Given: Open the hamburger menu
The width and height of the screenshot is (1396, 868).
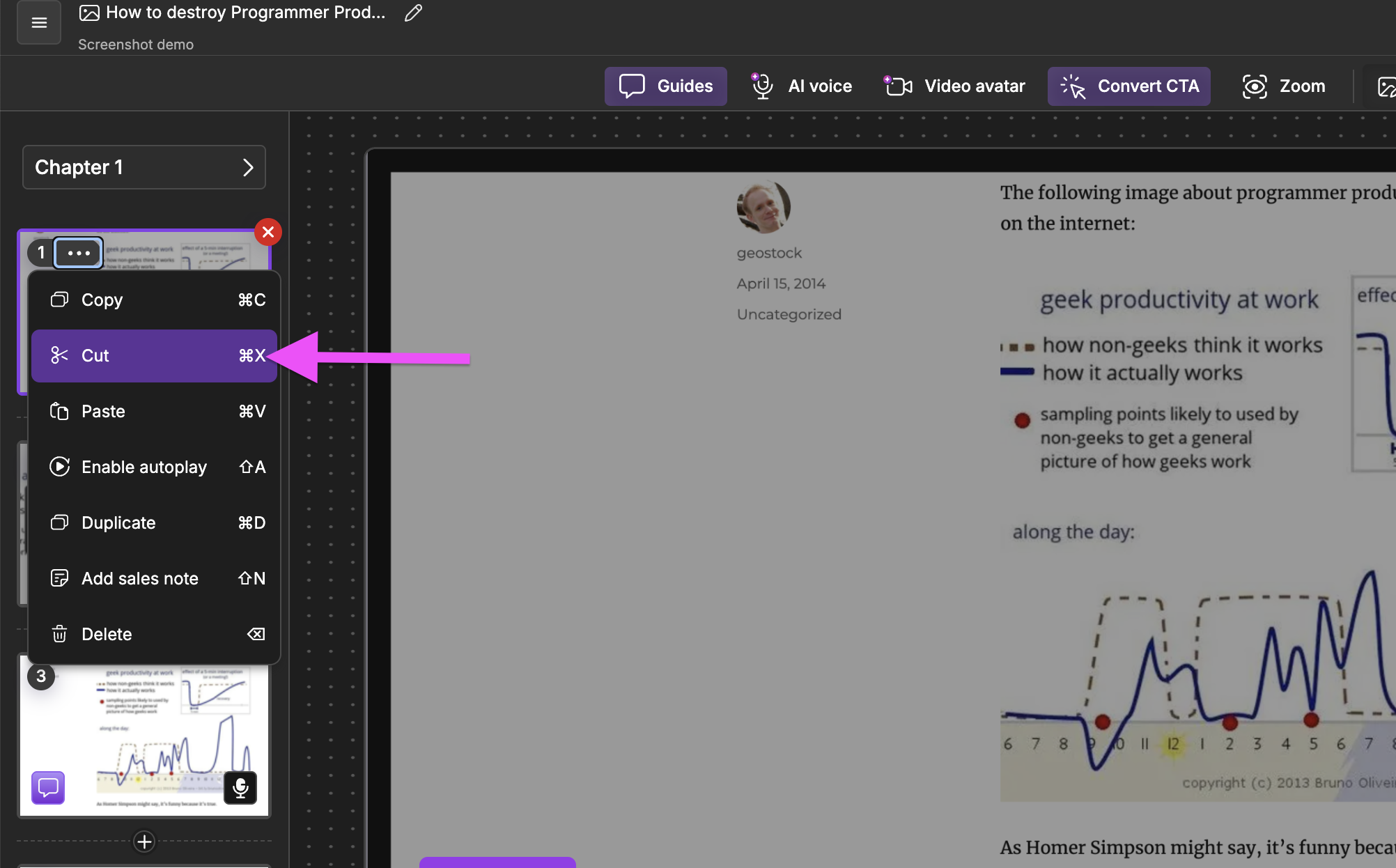Looking at the screenshot, I should click(x=39, y=22).
